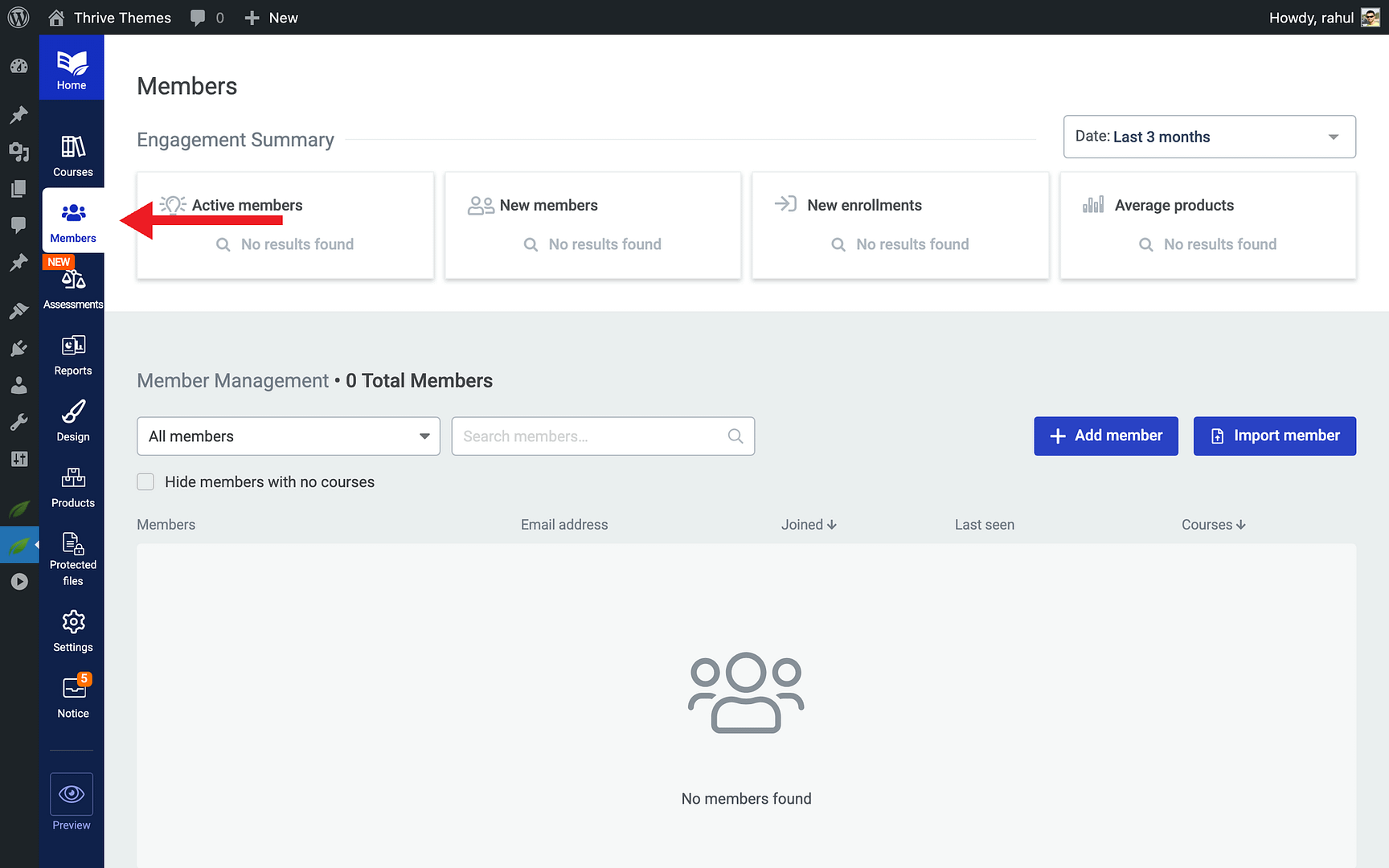Click the Import member button
This screenshot has height=868, width=1389.
coord(1274,436)
